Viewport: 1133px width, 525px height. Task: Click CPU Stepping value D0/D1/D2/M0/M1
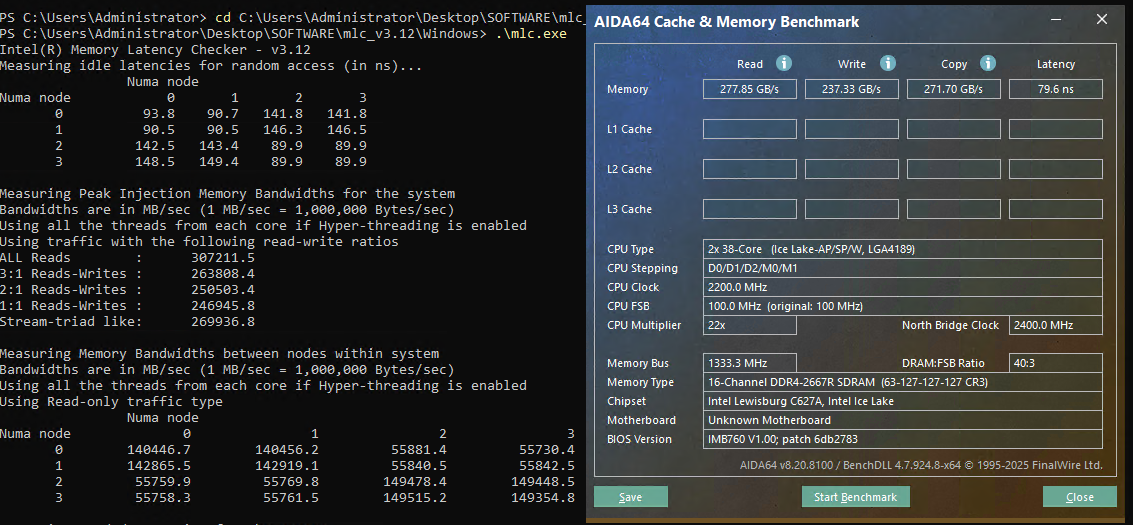(x=903, y=268)
